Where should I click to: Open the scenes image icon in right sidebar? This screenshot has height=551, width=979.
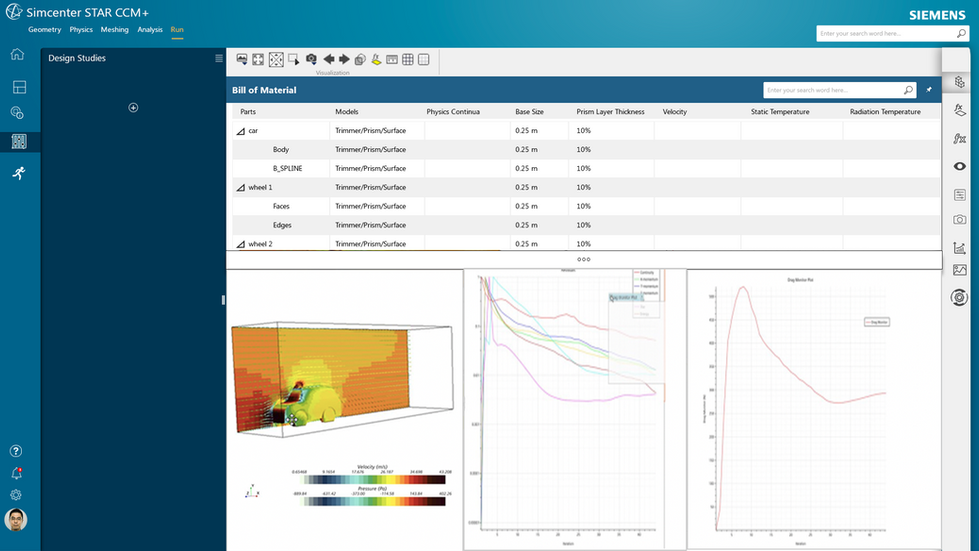click(960, 270)
